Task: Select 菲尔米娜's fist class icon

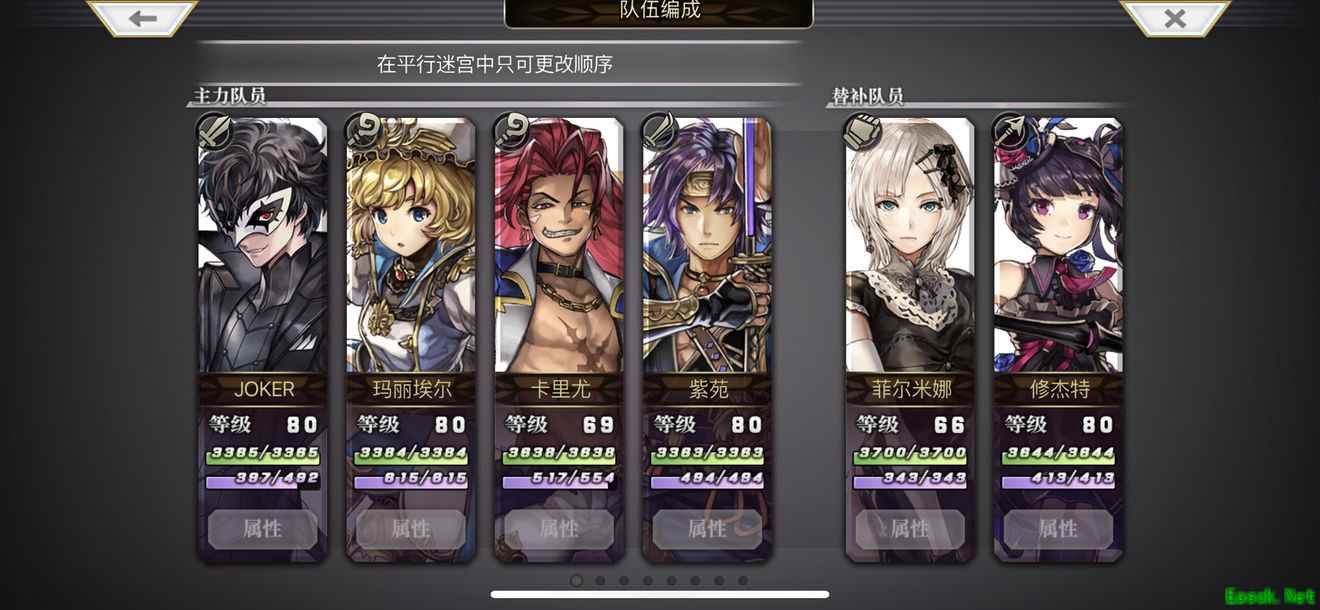Action: click(x=862, y=131)
